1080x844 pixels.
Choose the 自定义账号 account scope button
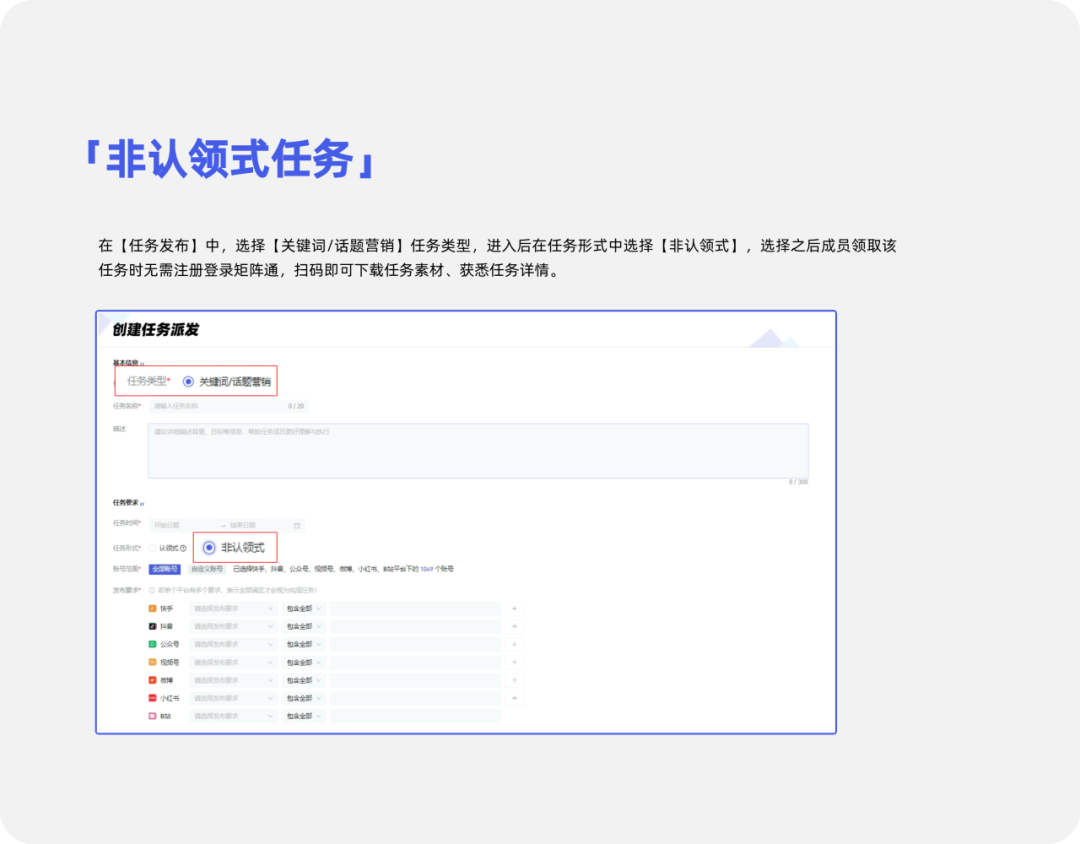coord(207,570)
